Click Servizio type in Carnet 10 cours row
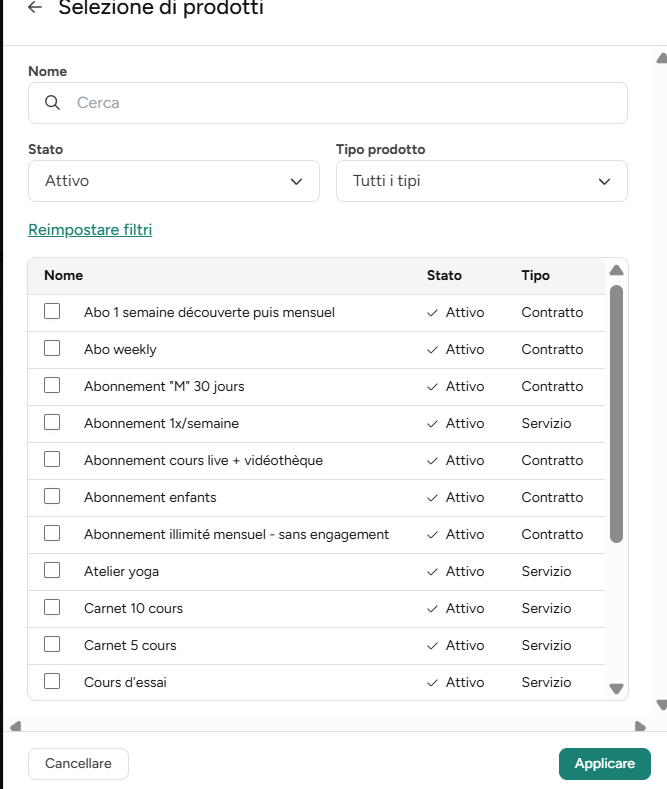 tap(546, 608)
